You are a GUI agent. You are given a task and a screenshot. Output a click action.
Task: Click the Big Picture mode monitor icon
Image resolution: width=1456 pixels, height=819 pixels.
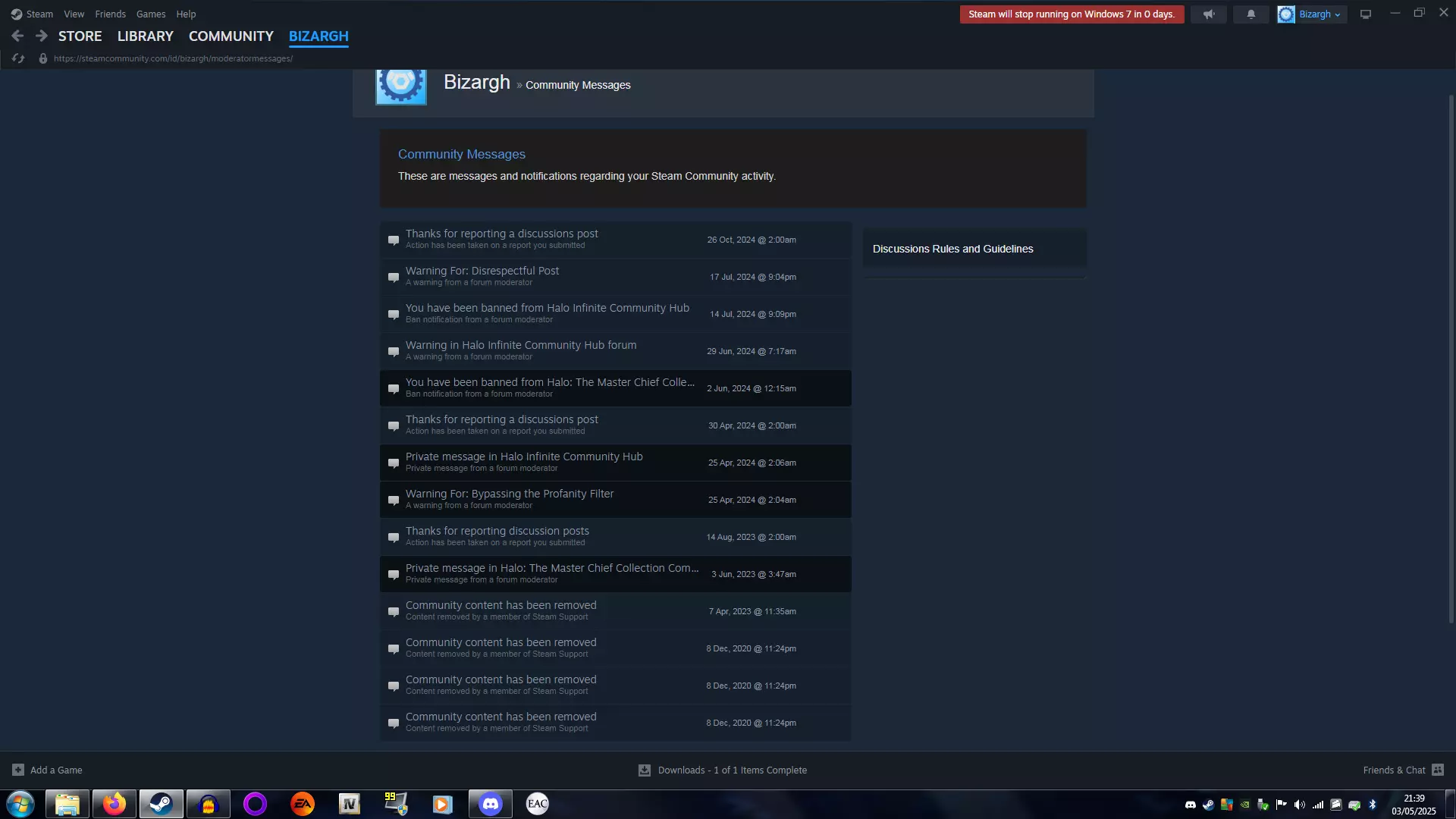tap(1365, 14)
